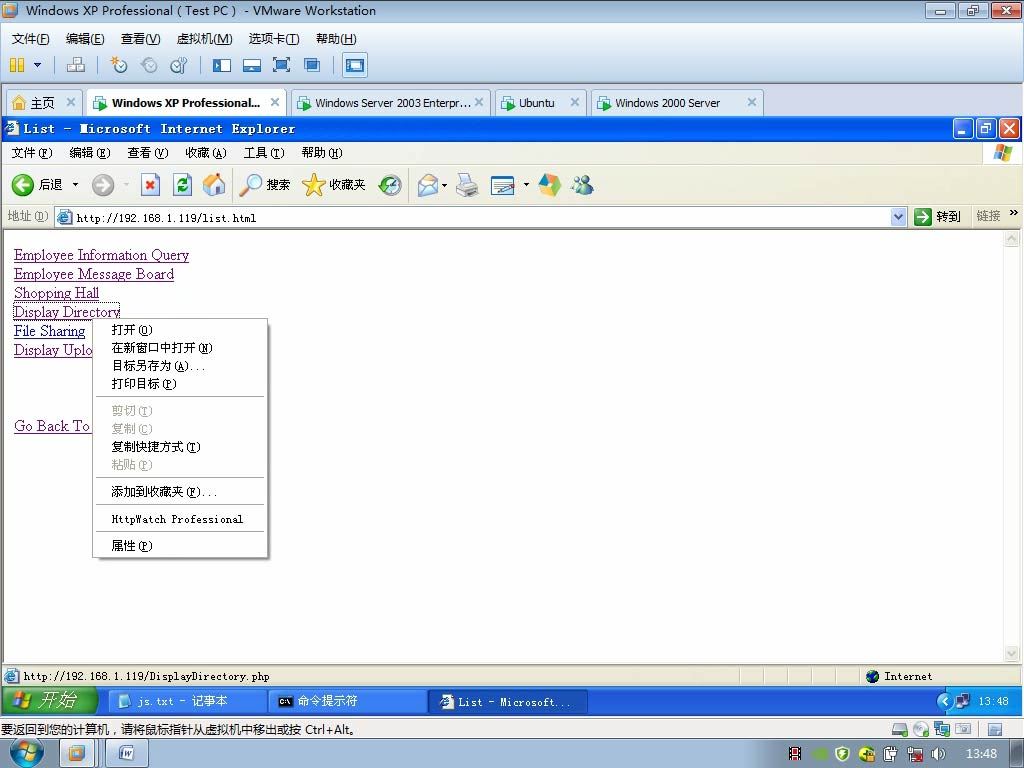
Task: Click IE stop loading icon
Action: click(150, 185)
